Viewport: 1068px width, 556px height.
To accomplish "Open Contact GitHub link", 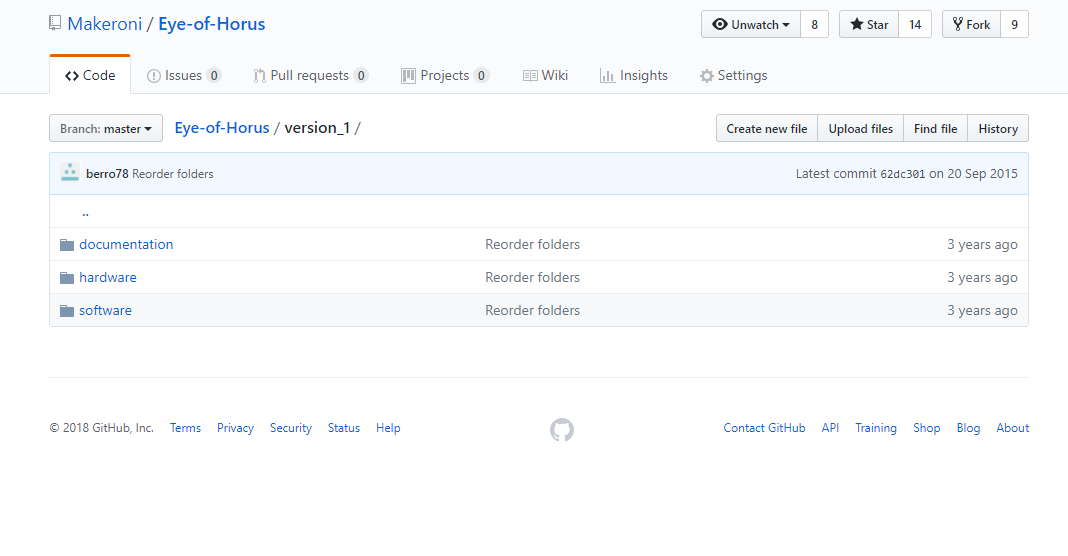I will 764,428.
